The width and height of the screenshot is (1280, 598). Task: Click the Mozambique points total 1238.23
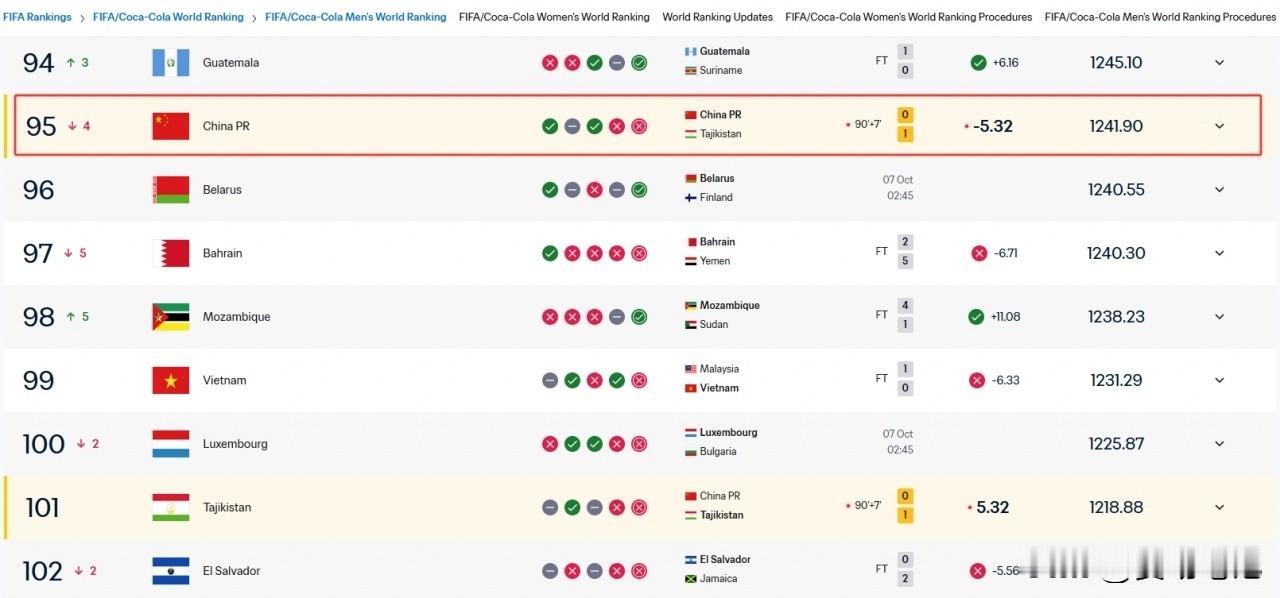[1116, 317]
